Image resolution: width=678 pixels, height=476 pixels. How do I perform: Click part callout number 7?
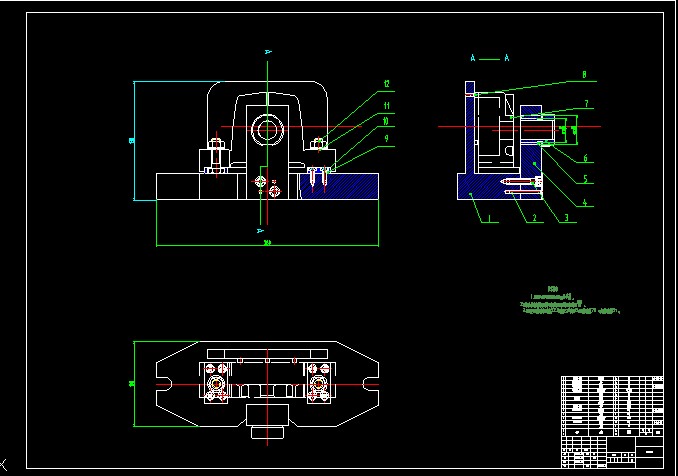point(586,104)
